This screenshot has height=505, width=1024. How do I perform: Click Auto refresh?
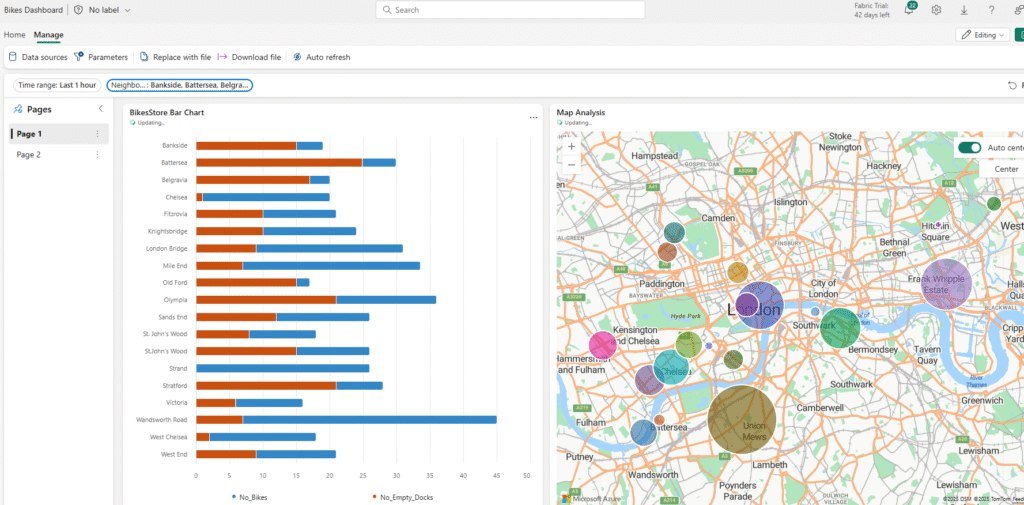322,57
